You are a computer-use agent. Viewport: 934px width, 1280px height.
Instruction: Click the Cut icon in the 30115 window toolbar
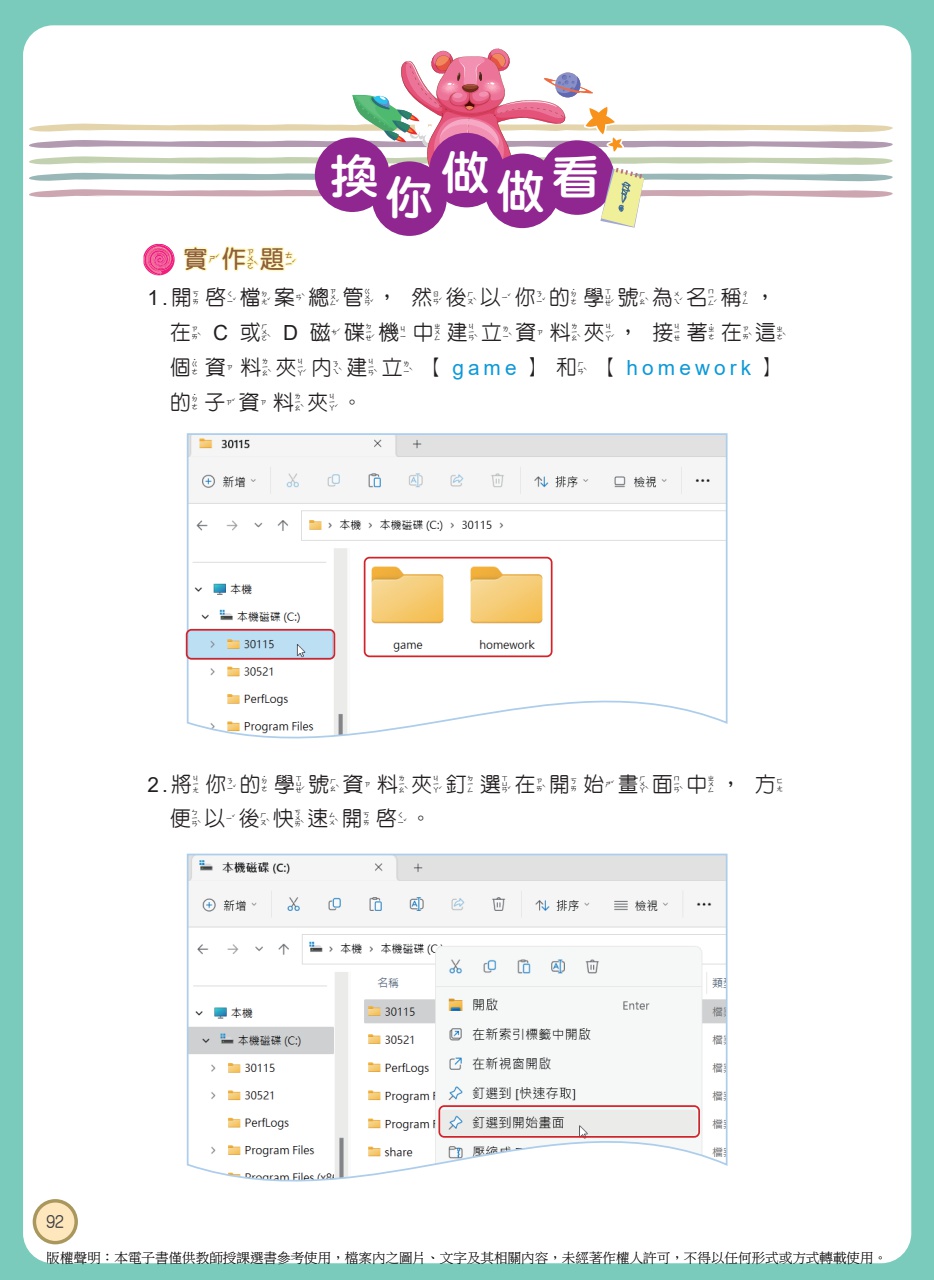(292, 481)
